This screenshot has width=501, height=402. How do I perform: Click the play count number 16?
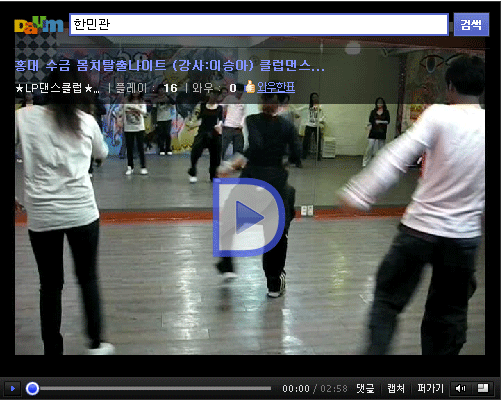[x=170, y=88]
